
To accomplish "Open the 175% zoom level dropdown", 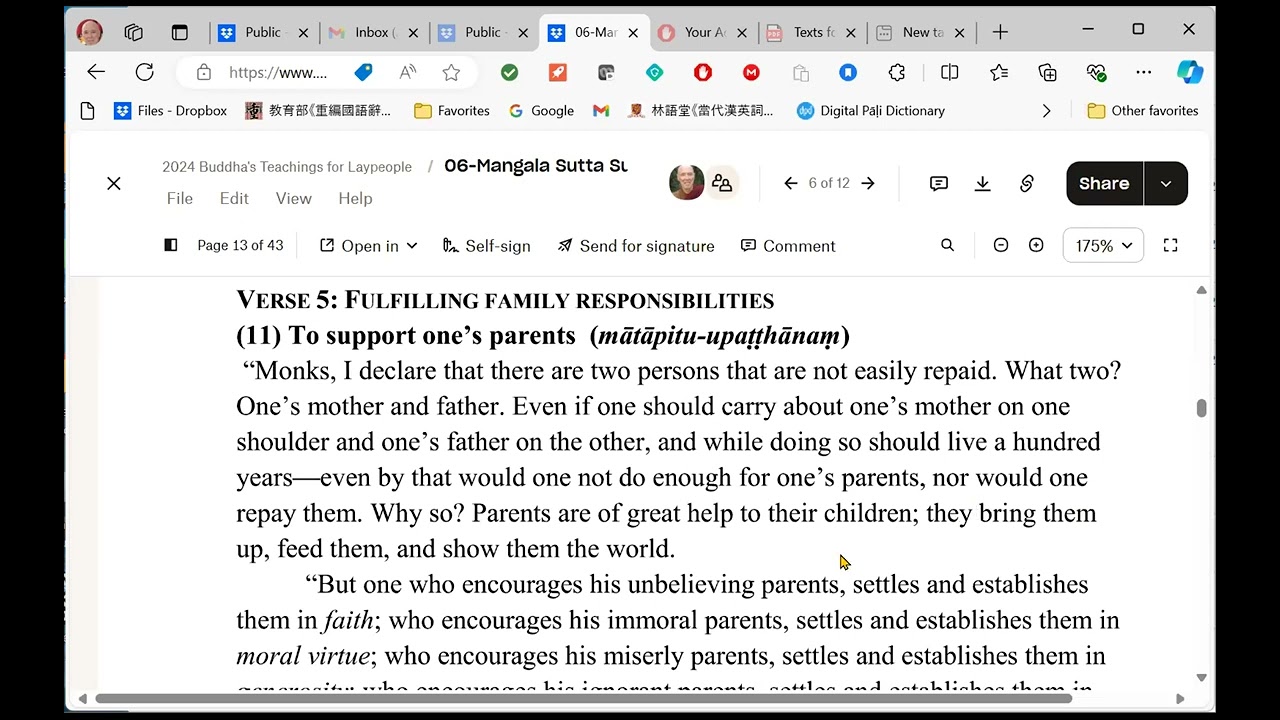I will pos(1103,245).
